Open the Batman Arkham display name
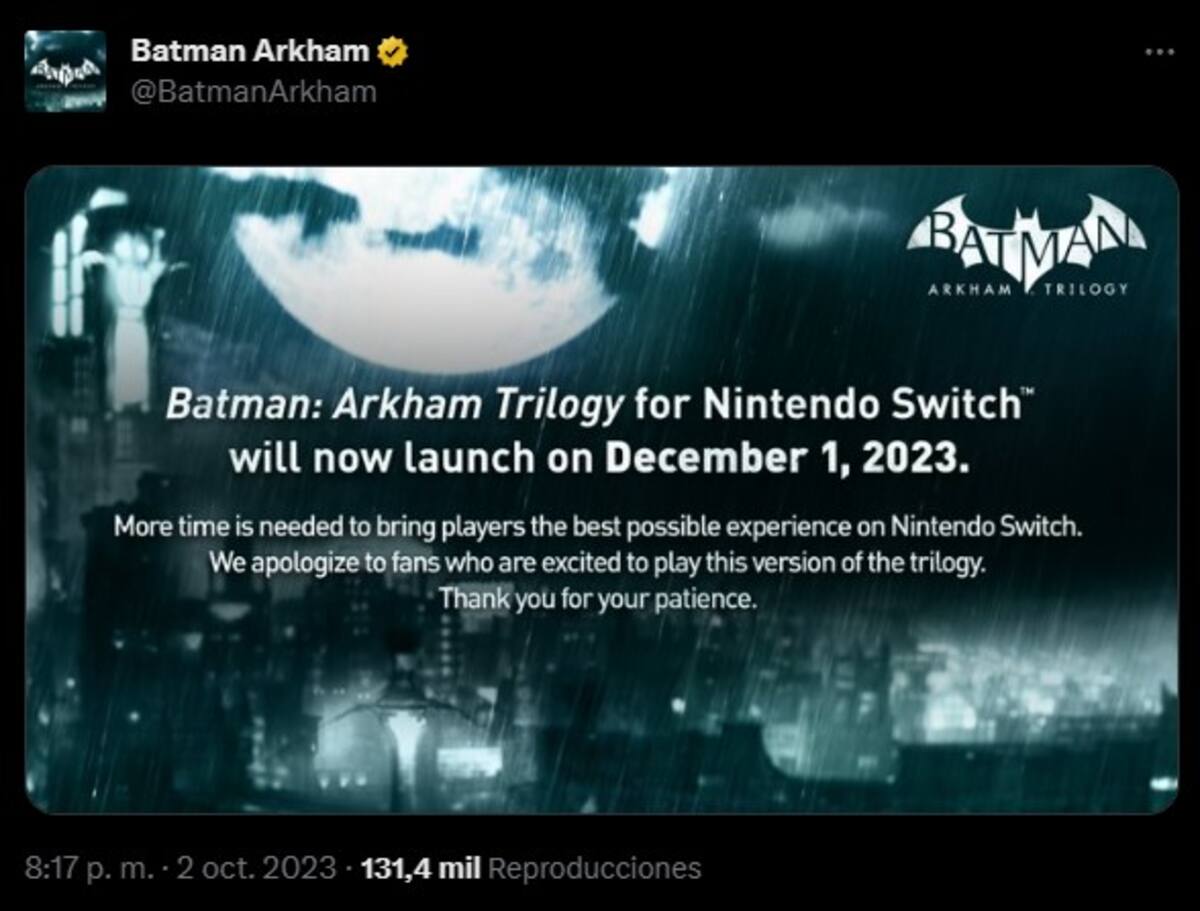1200x911 pixels. pyautogui.click(x=250, y=51)
